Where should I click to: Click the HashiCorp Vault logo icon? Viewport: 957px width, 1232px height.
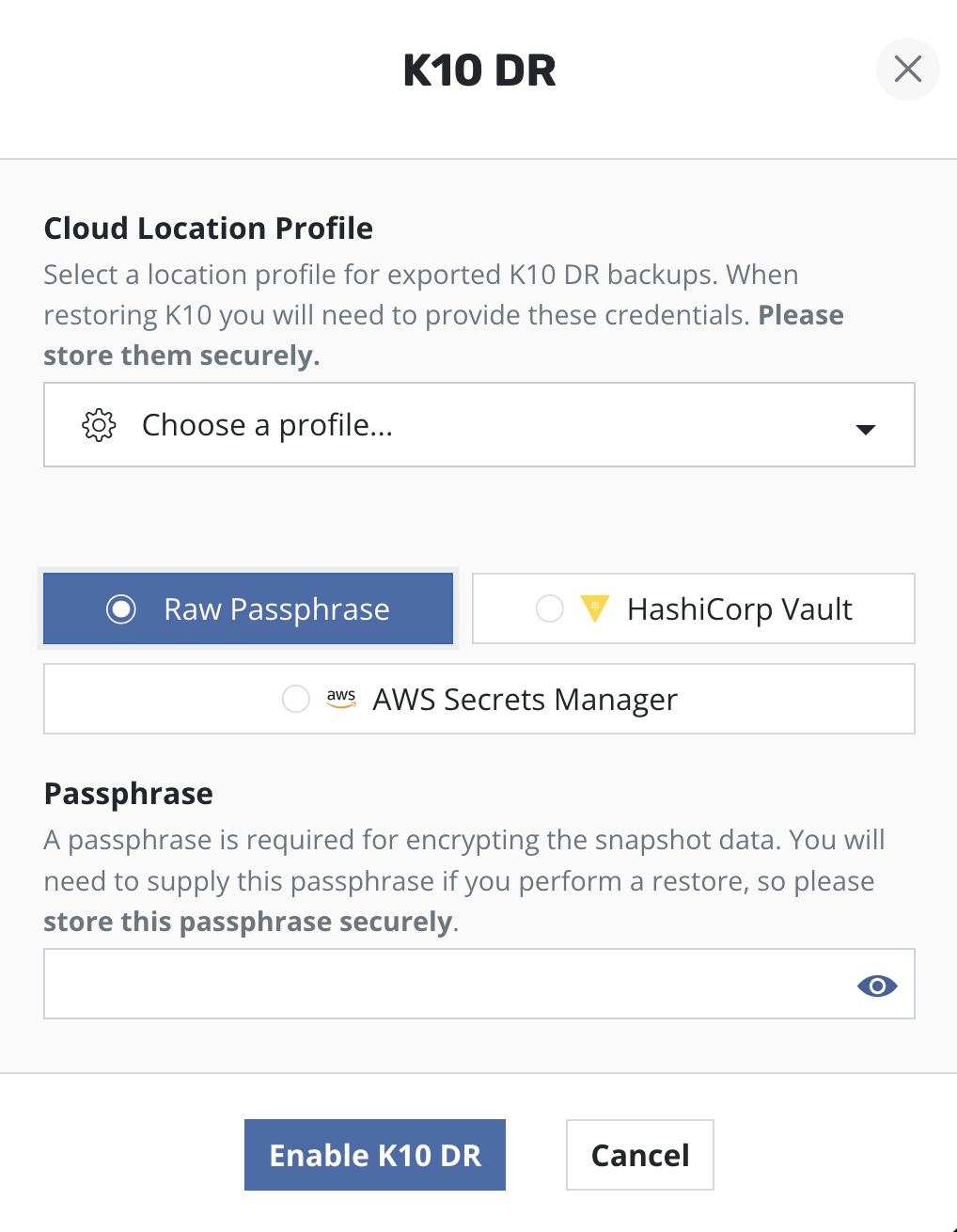point(595,608)
